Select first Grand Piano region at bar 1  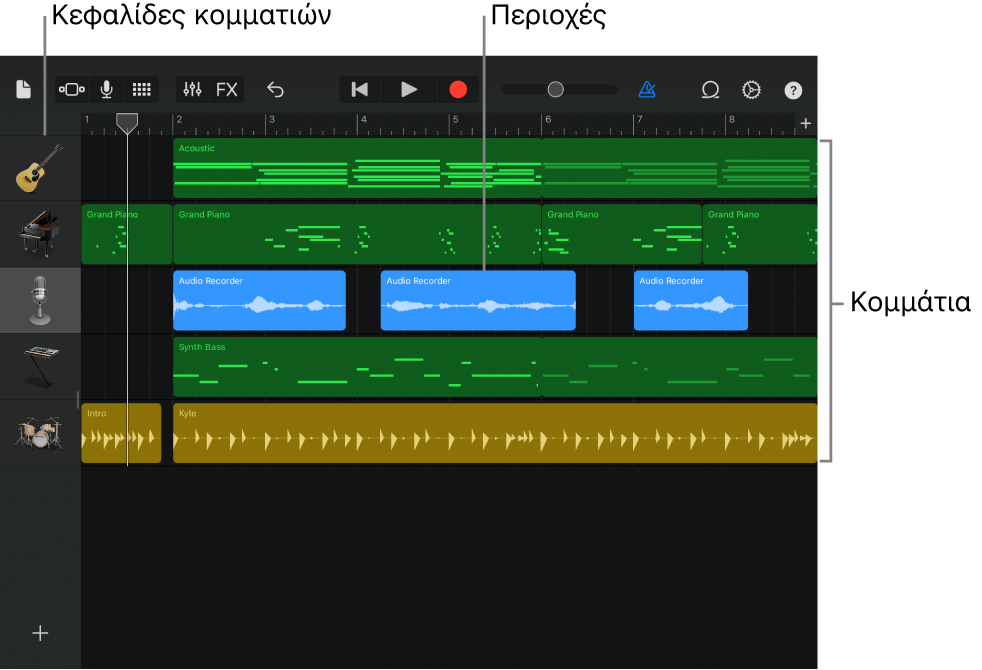click(127, 234)
